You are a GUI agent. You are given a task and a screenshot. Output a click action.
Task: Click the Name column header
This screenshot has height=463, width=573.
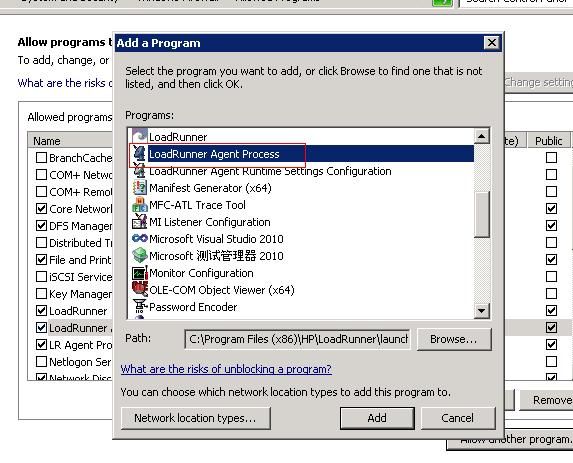click(70, 141)
